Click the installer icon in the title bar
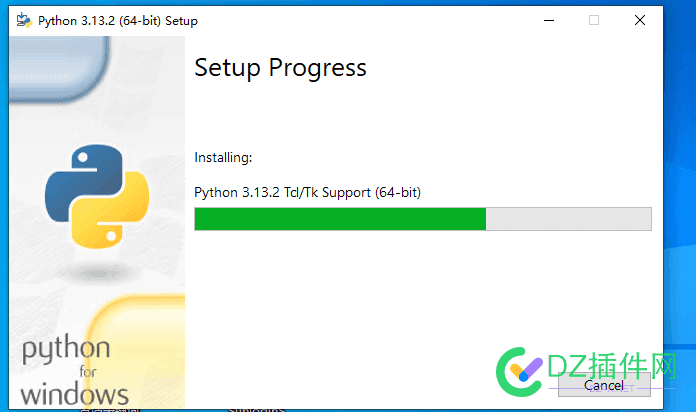The height and width of the screenshot is (412, 696). coord(24,20)
